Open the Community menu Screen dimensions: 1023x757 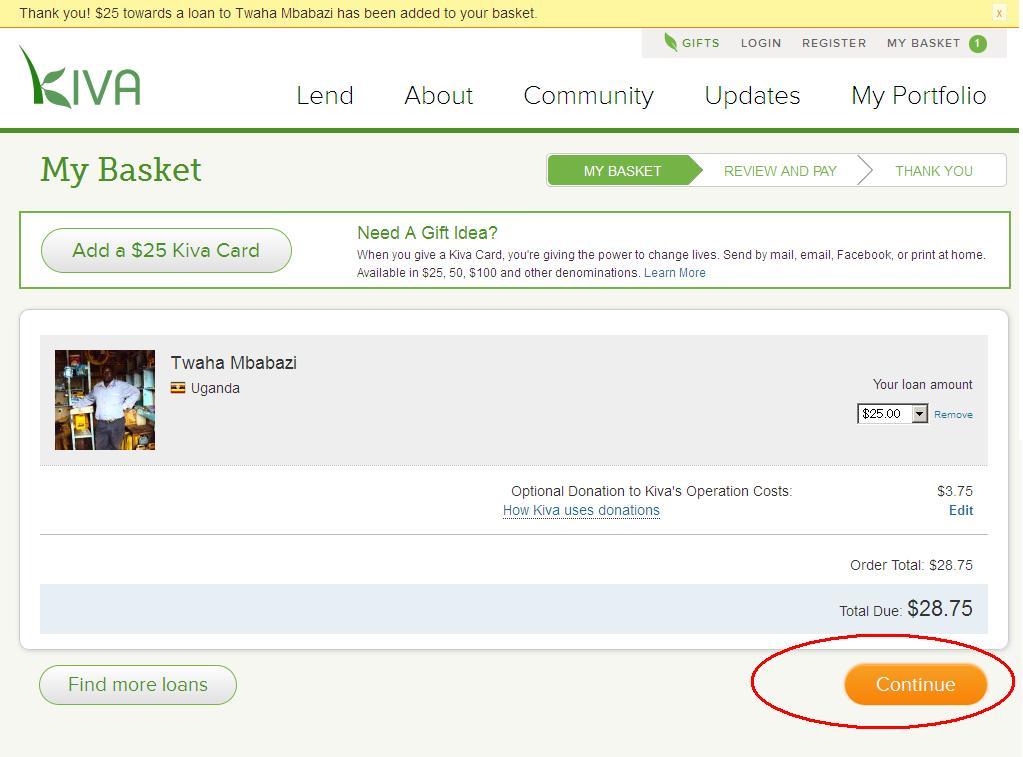tap(588, 96)
